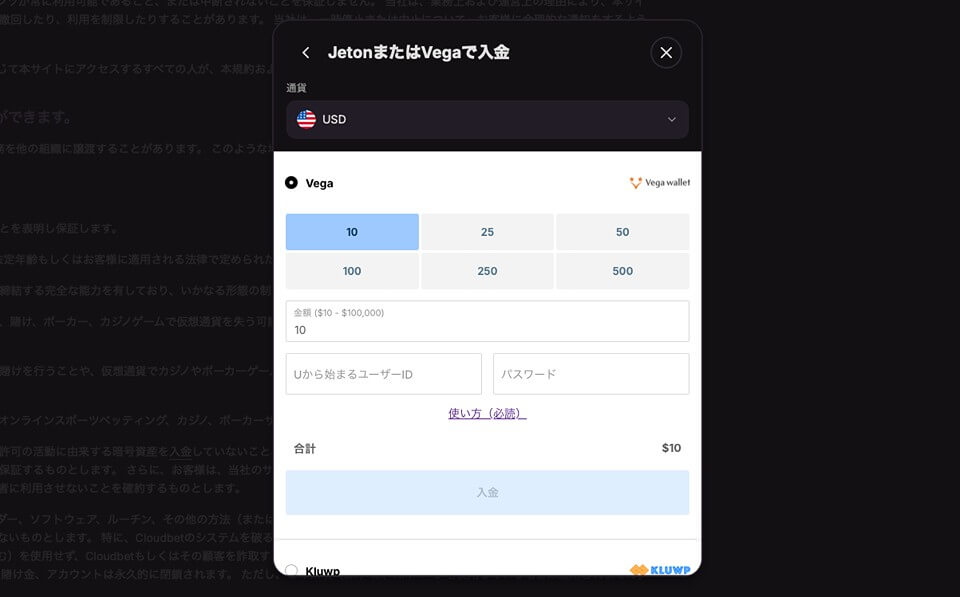Image resolution: width=960 pixels, height=597 pixels.
Task: Close the deposit dialog with X
Action: [666, 53]
